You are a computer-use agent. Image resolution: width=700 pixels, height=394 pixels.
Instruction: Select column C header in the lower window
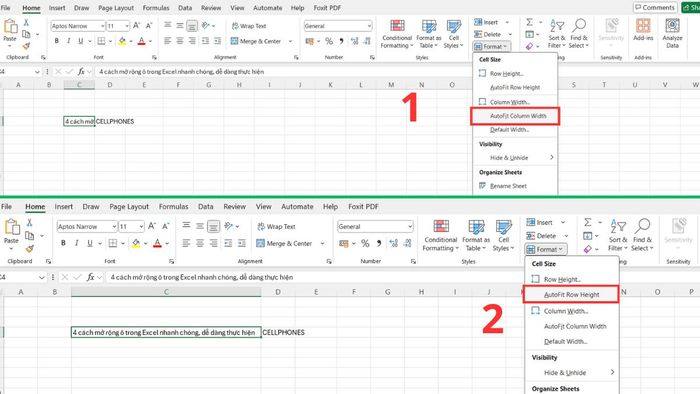(x=166, y=292)
